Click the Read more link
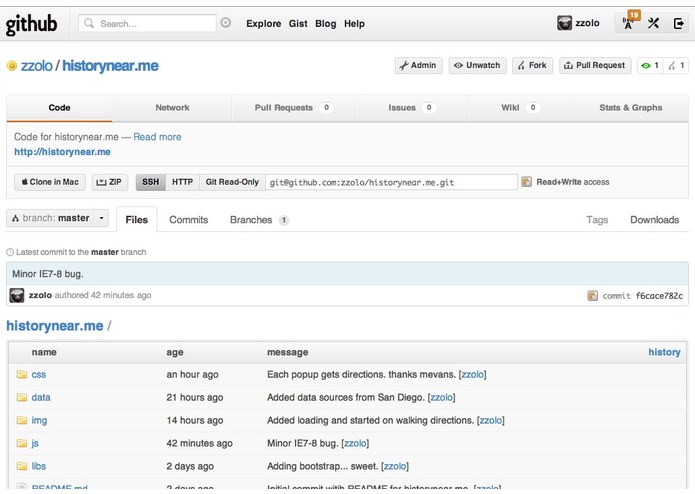Screen dimensions: 695x494 click(157, 137)
